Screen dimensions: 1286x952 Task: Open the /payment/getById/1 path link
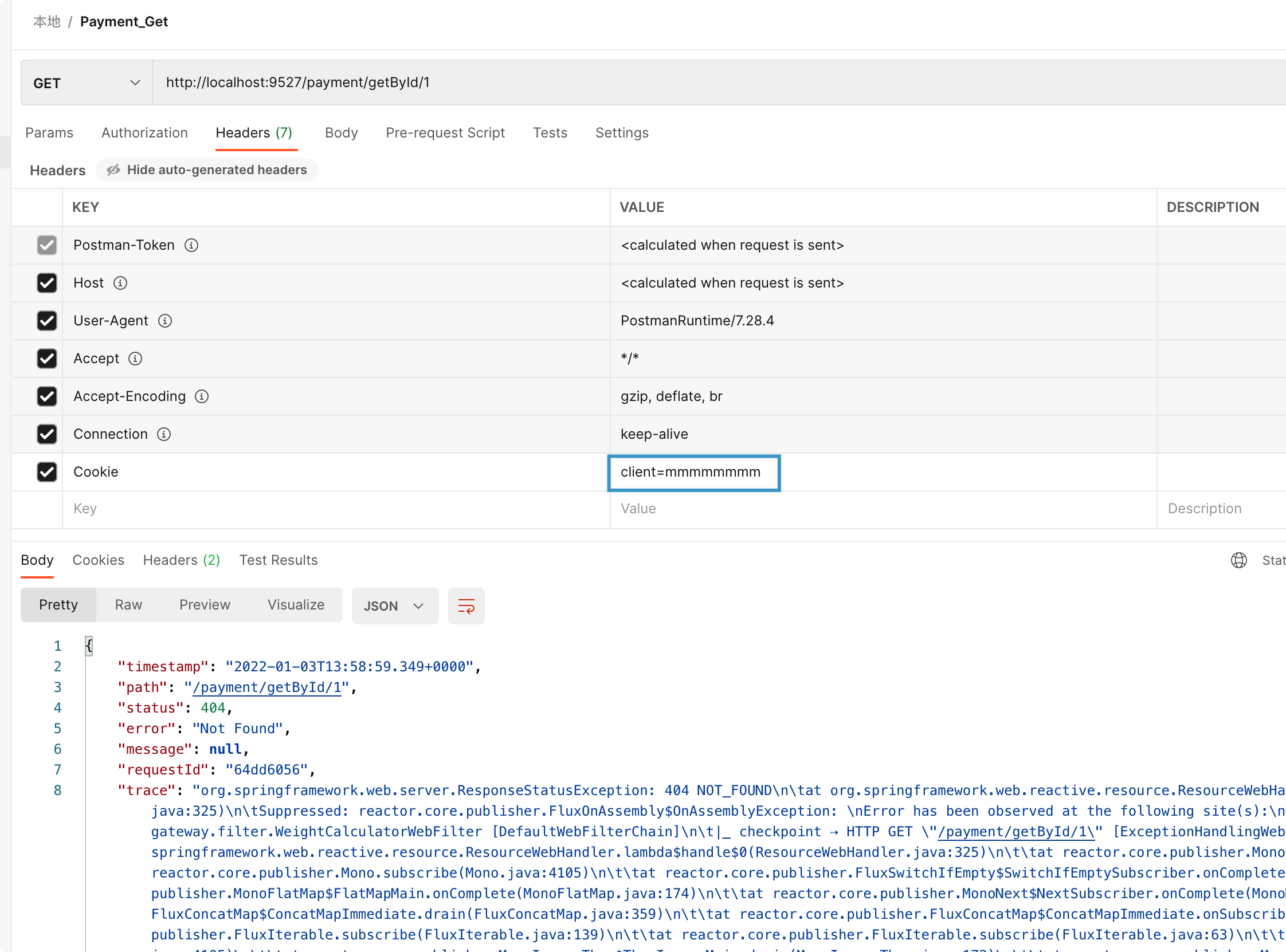click(267, 687)
